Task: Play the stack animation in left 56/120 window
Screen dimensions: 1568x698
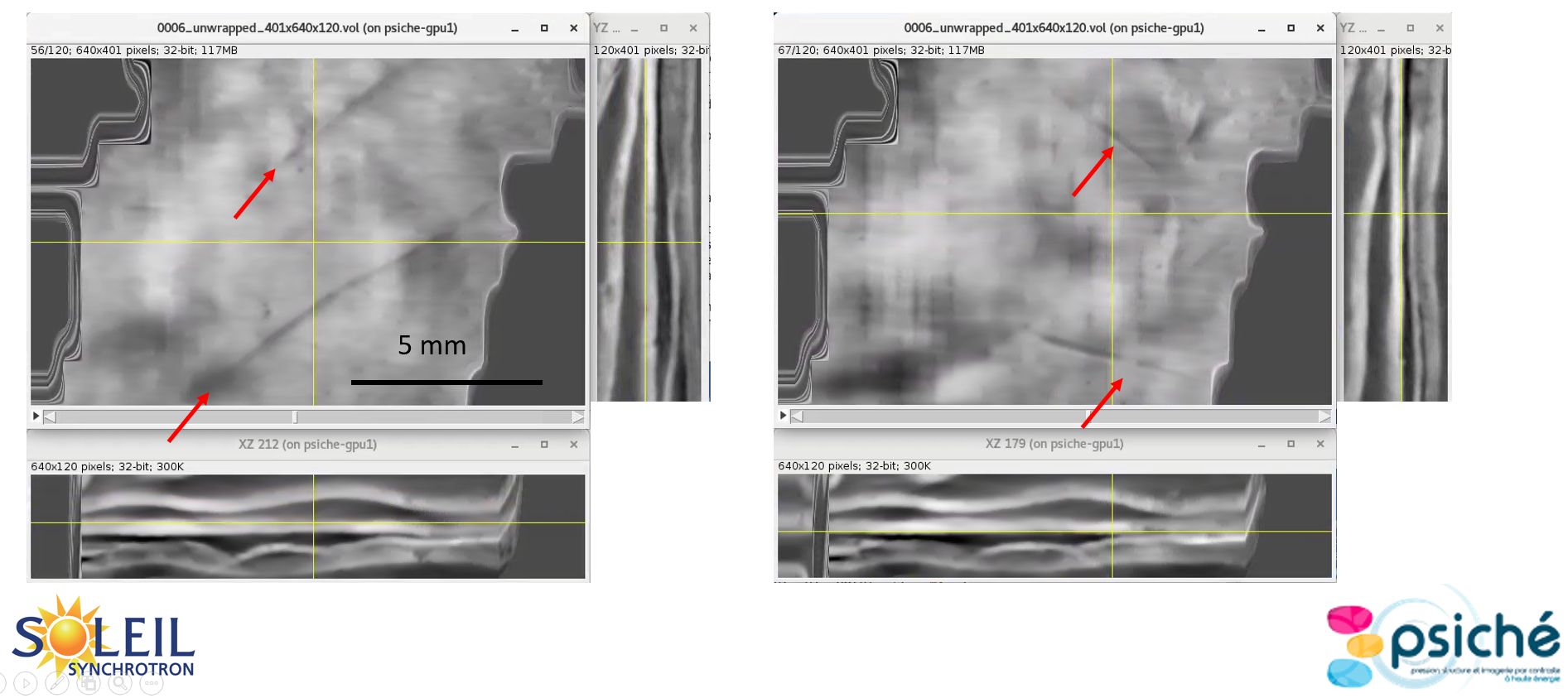Action: tap(36, 416)
